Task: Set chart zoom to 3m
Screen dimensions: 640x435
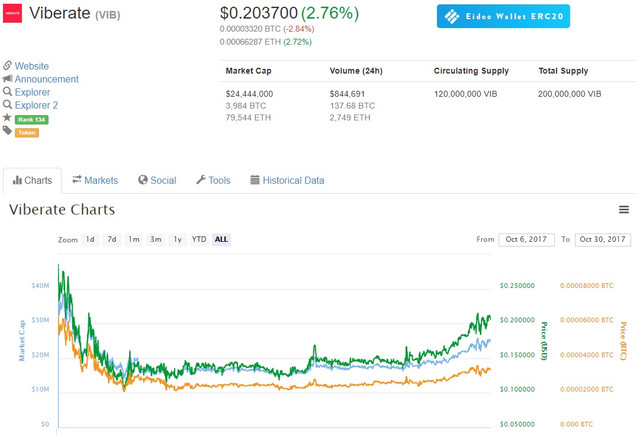Action: (156, 240)
